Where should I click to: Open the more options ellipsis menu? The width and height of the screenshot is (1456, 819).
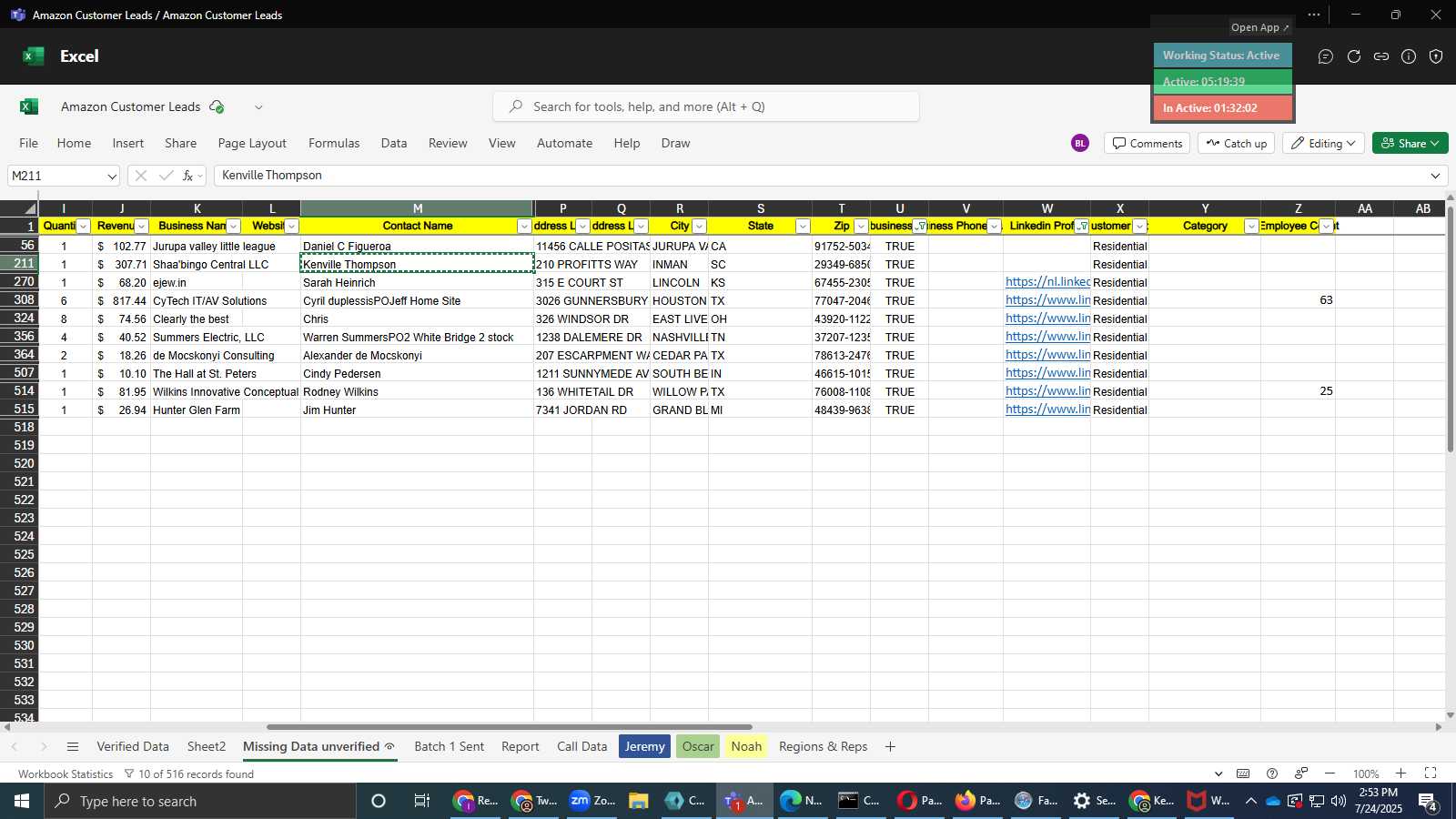(1314, 15)
